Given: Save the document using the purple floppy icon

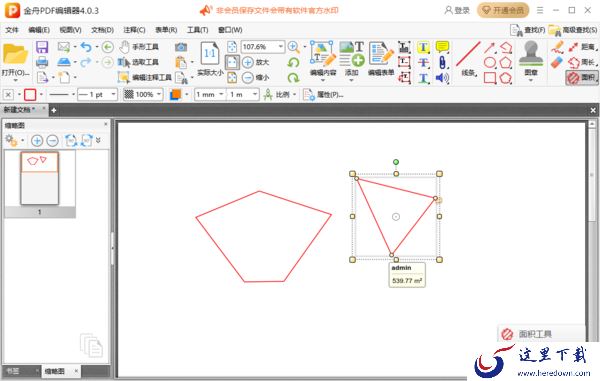Looking at the screenshot, I should click(x=42, y=47).
